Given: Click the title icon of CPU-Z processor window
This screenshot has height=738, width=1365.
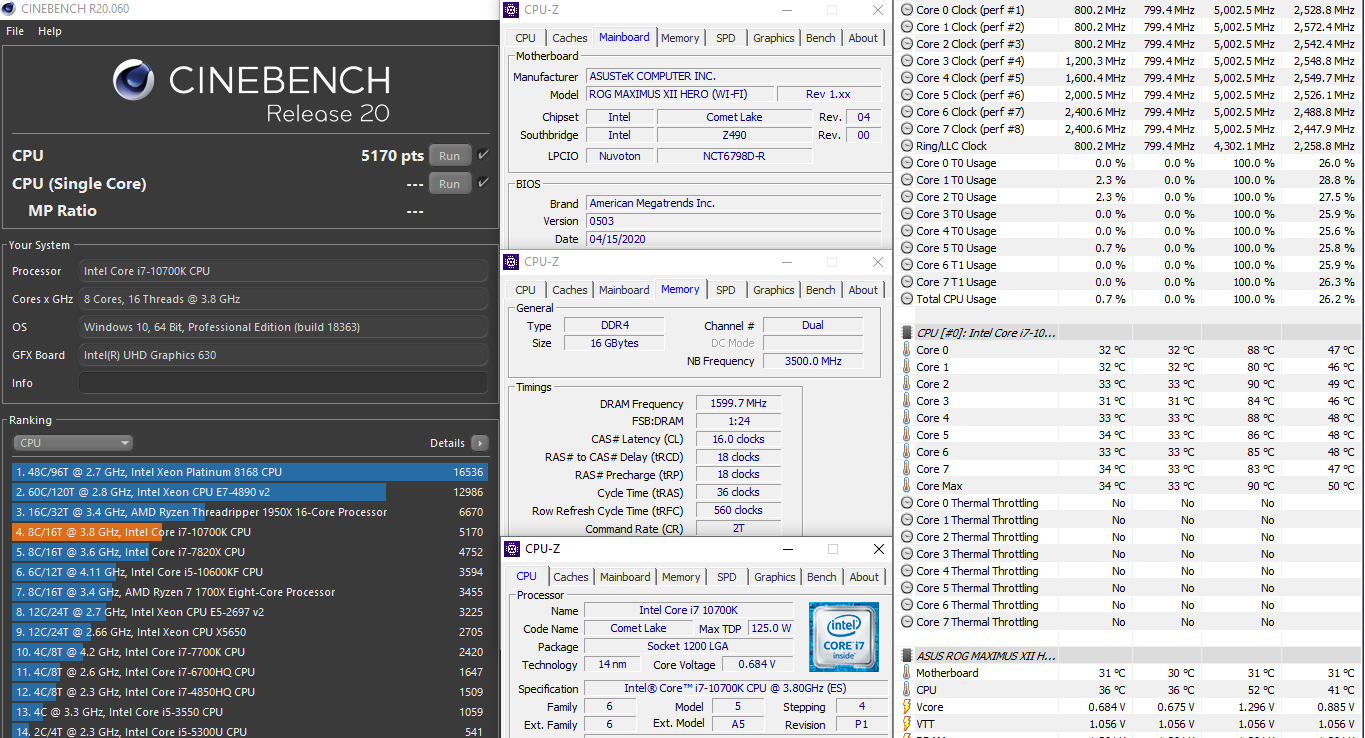Looking at the screenshot, I should [x=514, y=549].
